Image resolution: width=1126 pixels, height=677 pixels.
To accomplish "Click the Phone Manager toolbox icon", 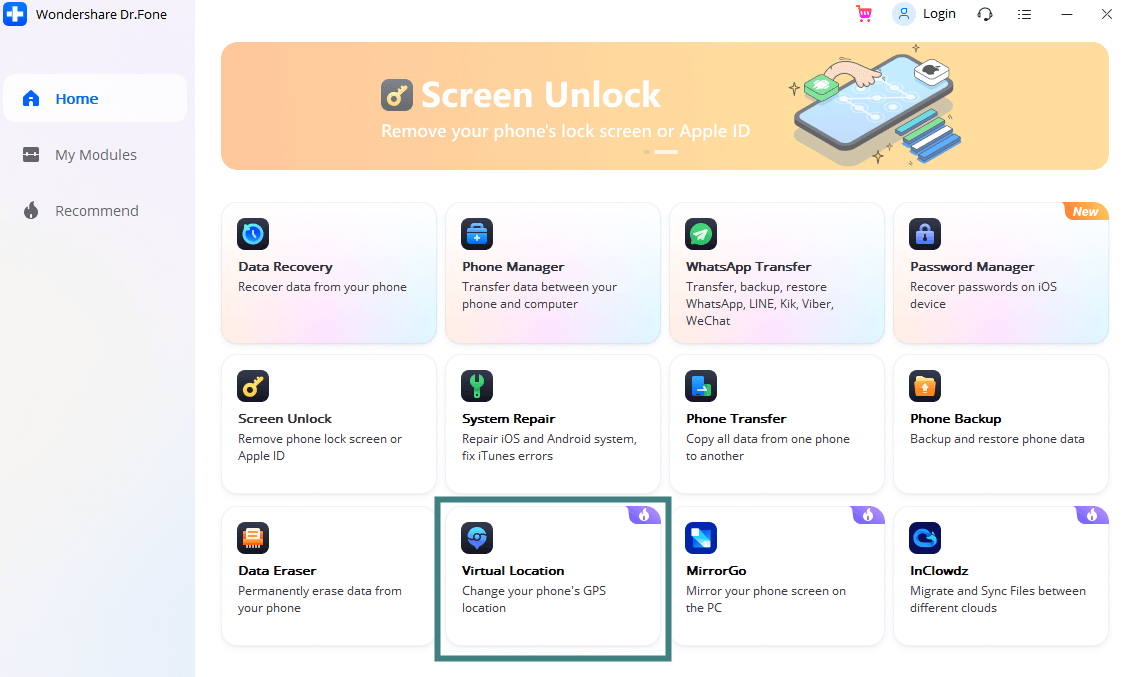I will pyautogui.click(x=477, y=234).
